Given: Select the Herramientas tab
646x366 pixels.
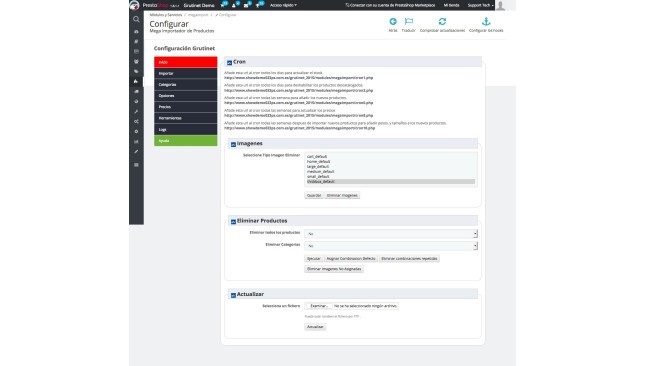Looking at the screenshot, I should (x=185, y=118).
